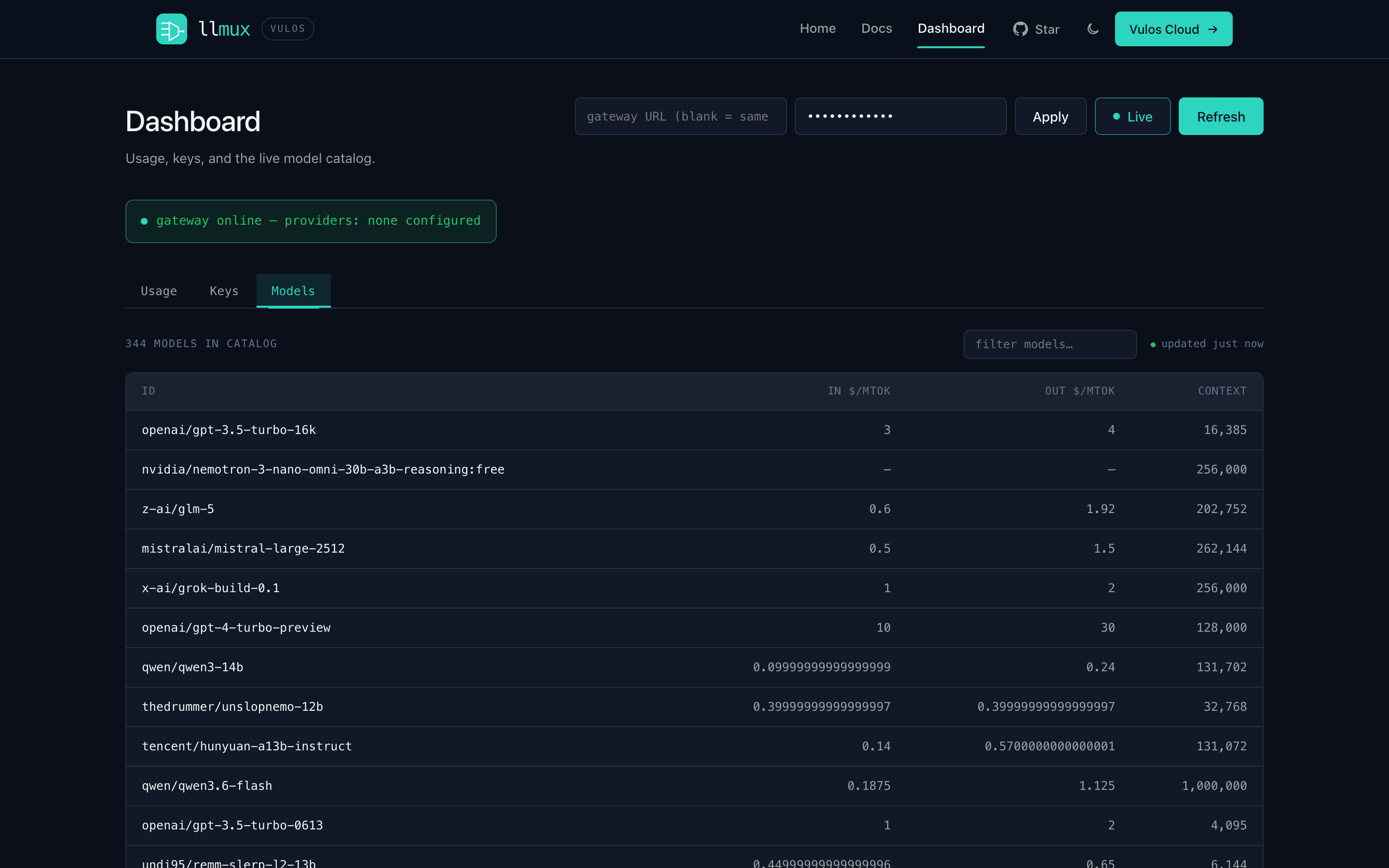Click the llmux wordmark

point(224,29)
